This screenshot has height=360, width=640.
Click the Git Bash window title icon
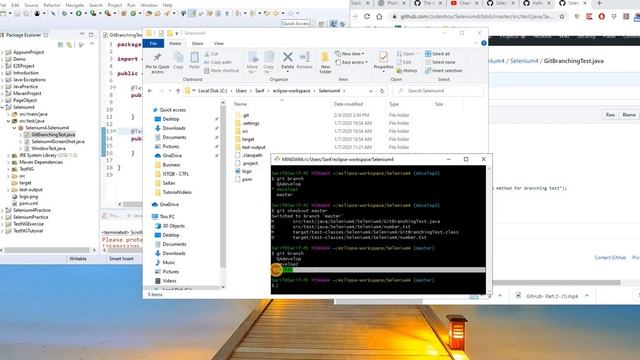(x=277, y=159)
